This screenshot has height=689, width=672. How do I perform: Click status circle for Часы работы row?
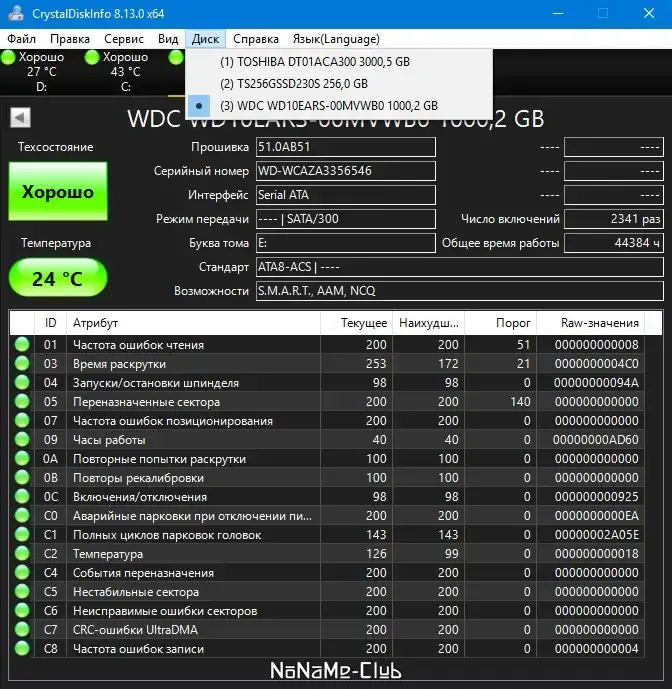point(22,439)
